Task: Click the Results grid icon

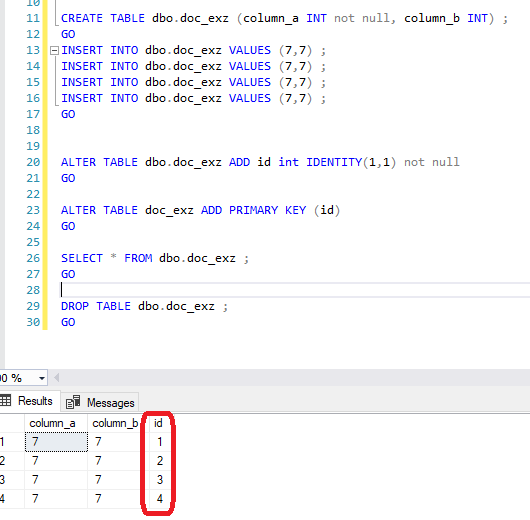Action: point(5,401)
